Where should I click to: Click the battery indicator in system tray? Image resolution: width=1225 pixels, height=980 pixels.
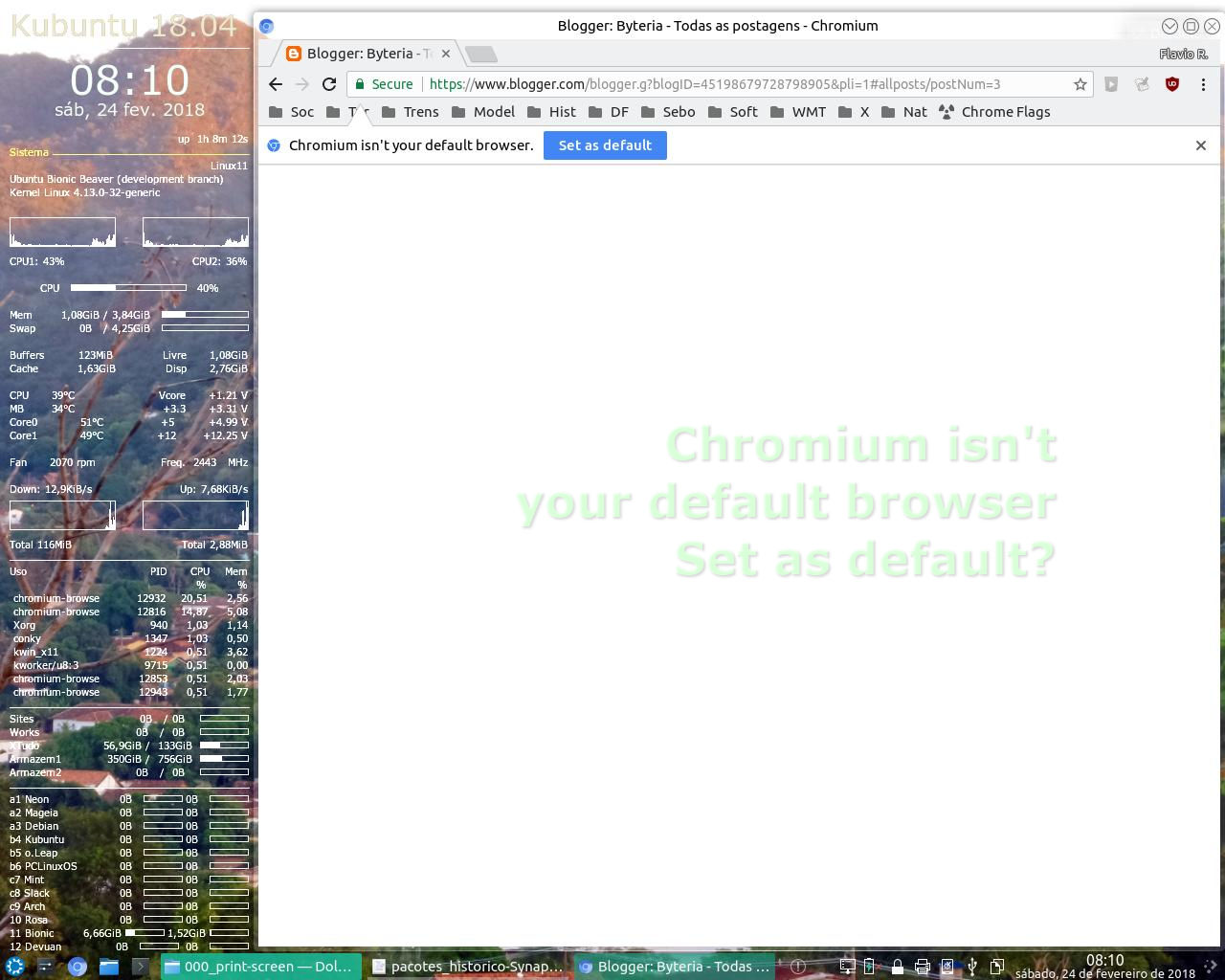point(869,967)
